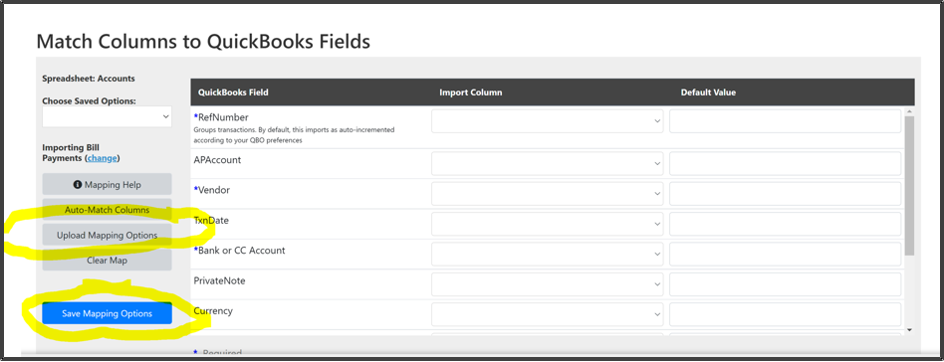Click Upload Mapping Options button
Image resolution: width=944 pixels, height=362 pixels.
tap(107, 235)
